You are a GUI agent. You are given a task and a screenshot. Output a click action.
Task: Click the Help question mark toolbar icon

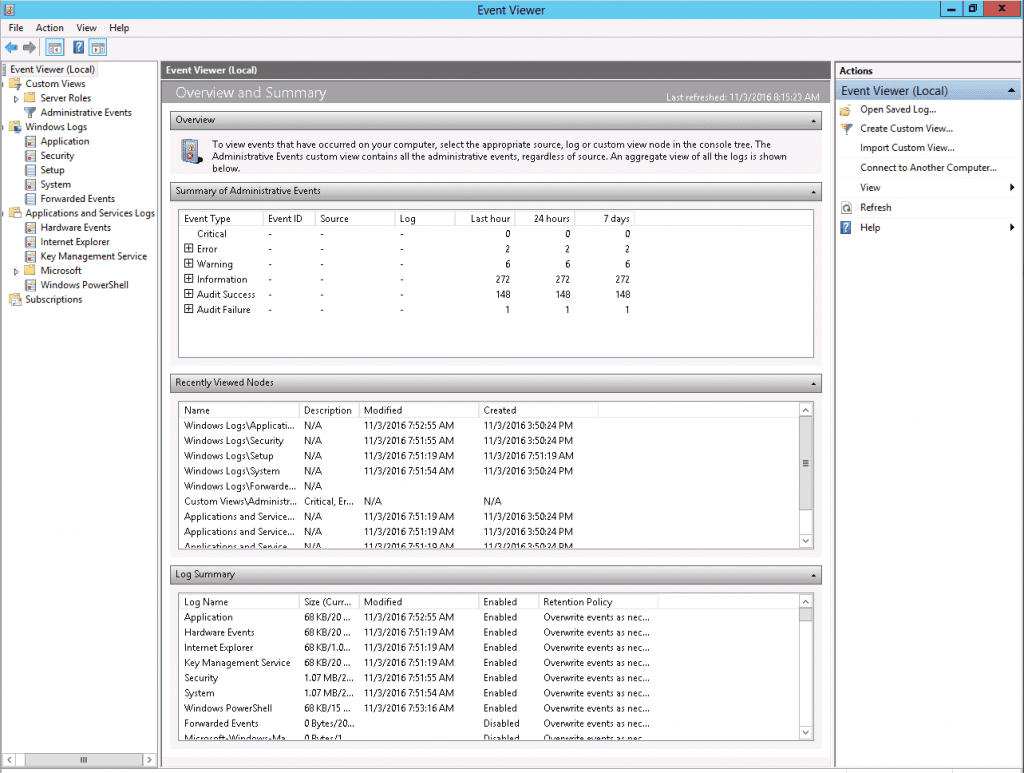click(78, 47)
